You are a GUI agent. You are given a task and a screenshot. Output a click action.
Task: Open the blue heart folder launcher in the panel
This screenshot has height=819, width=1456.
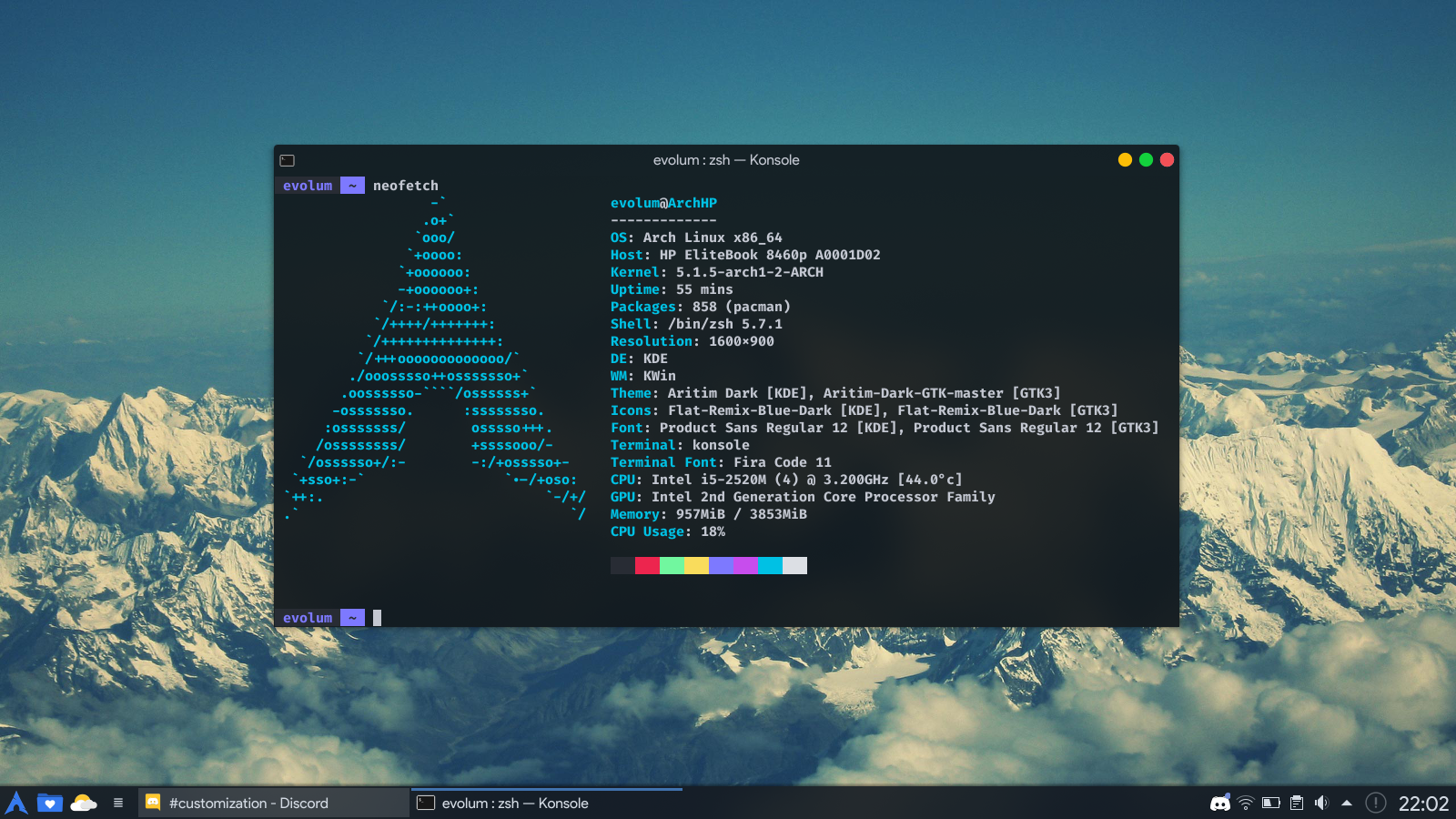pos(50,803)
